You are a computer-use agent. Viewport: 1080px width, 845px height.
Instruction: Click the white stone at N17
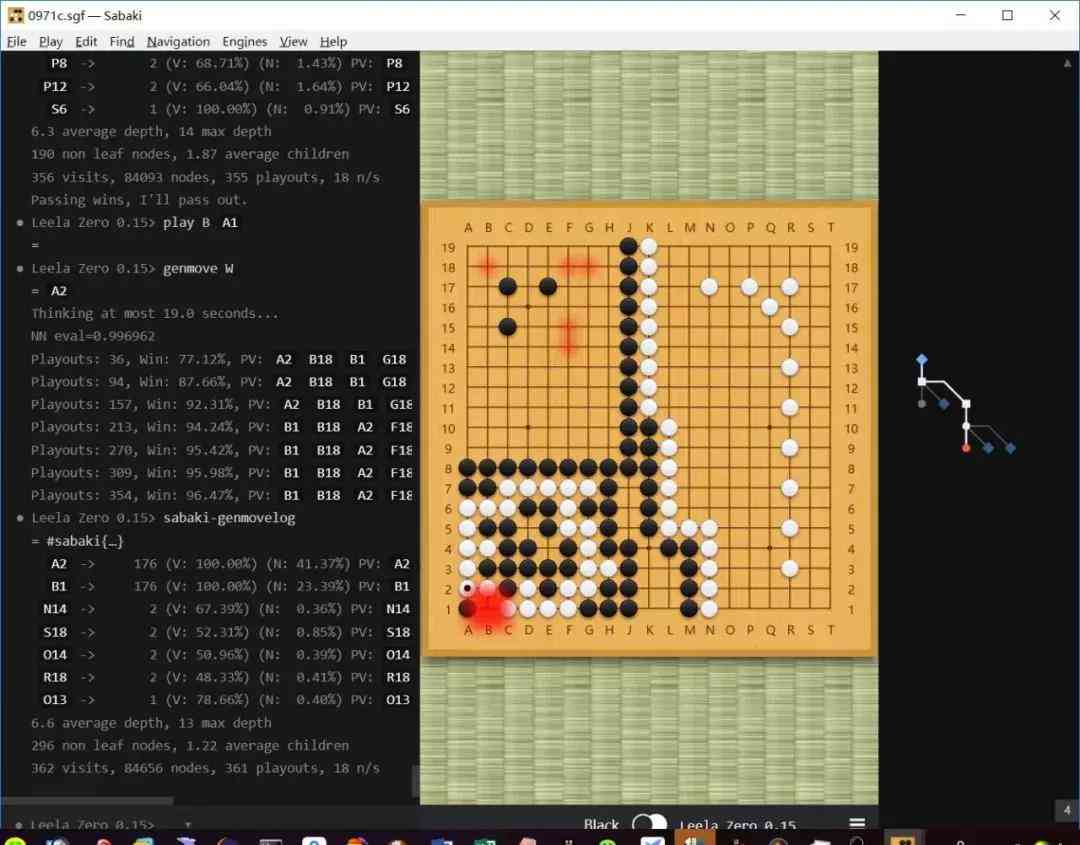pos(709,286)
